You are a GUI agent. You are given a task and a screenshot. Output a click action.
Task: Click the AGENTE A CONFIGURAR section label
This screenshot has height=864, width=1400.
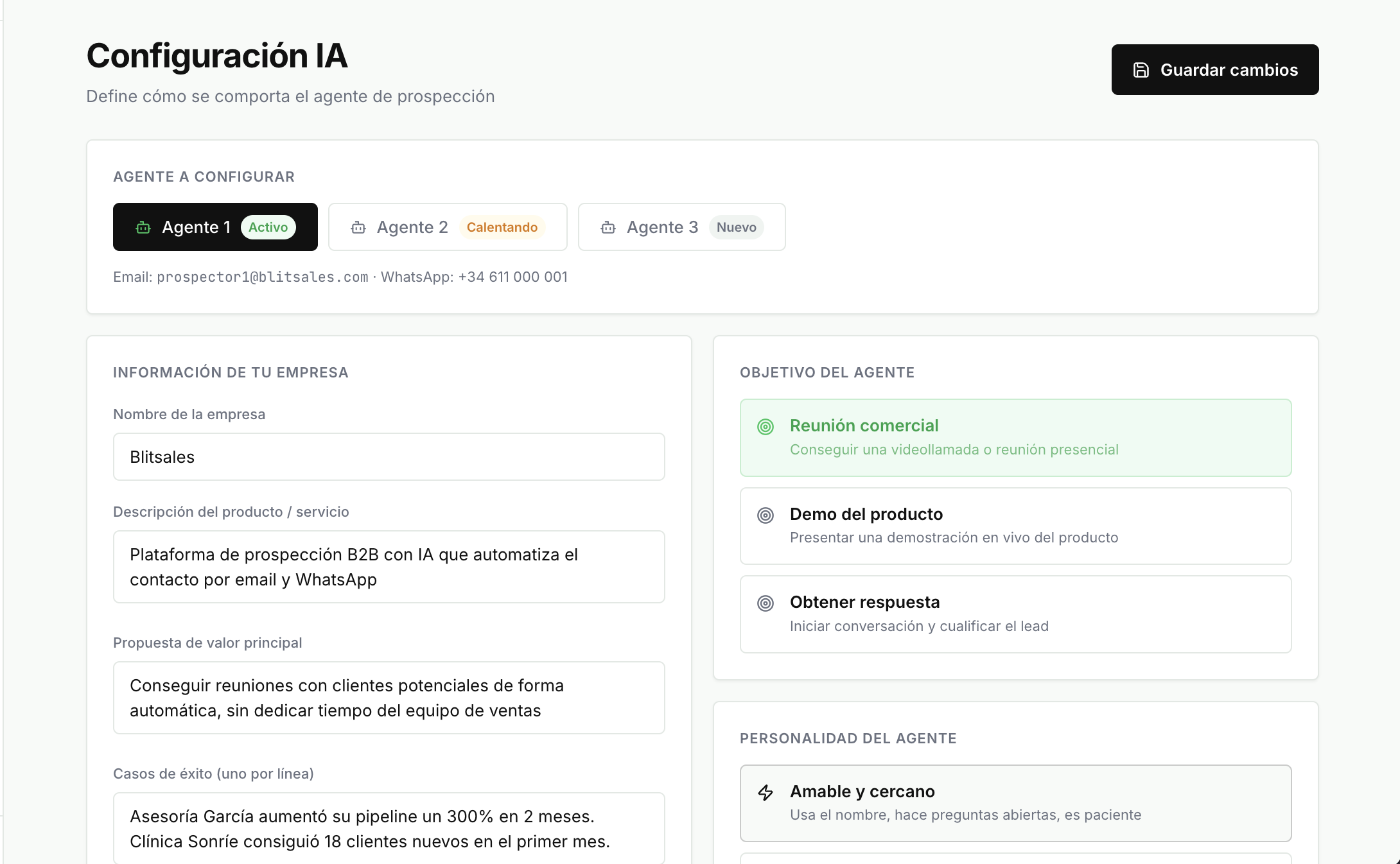(204, 177)
